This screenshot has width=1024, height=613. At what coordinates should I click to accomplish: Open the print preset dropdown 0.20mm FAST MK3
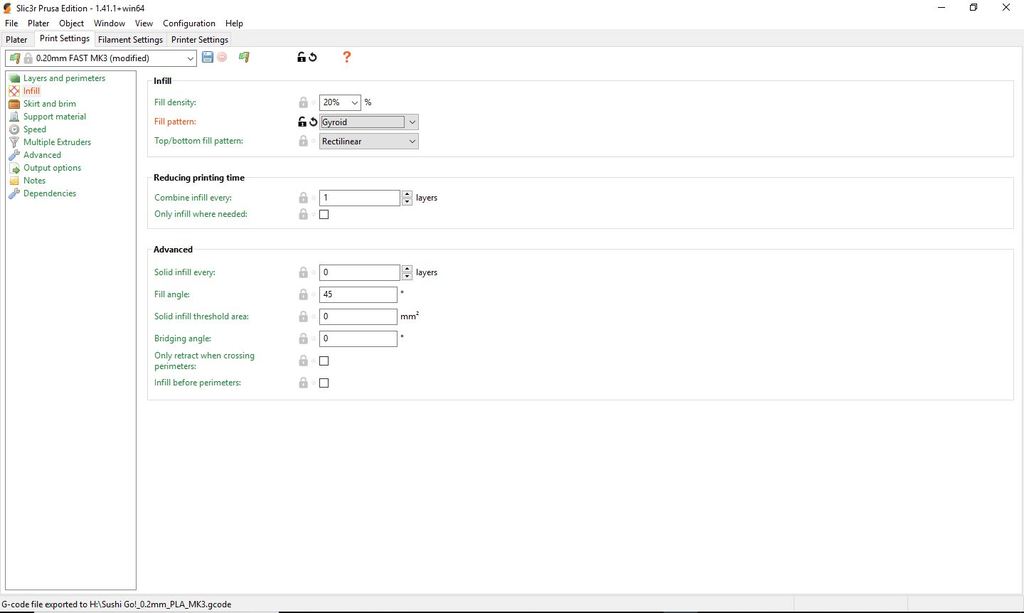[x=101, y=58]
